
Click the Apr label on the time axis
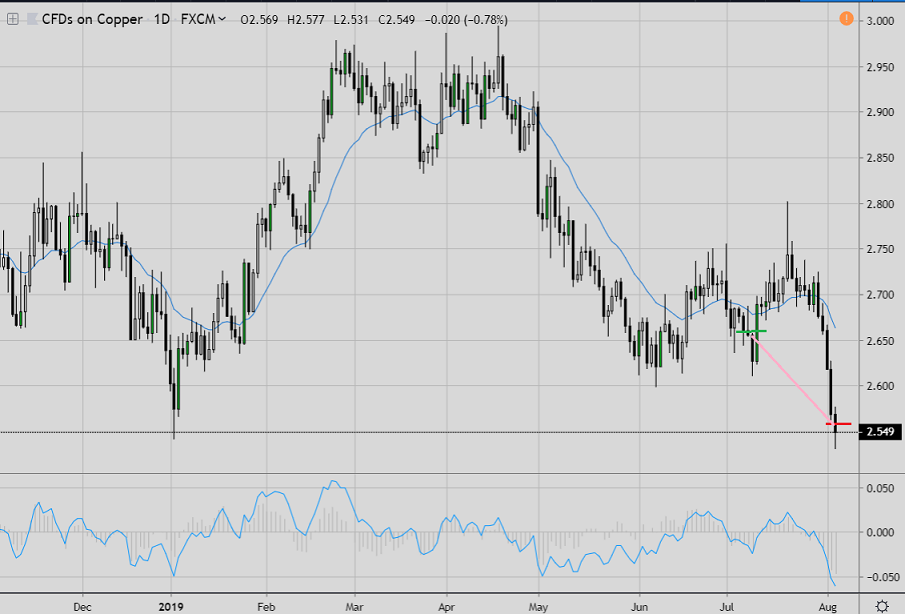point(446,607)
